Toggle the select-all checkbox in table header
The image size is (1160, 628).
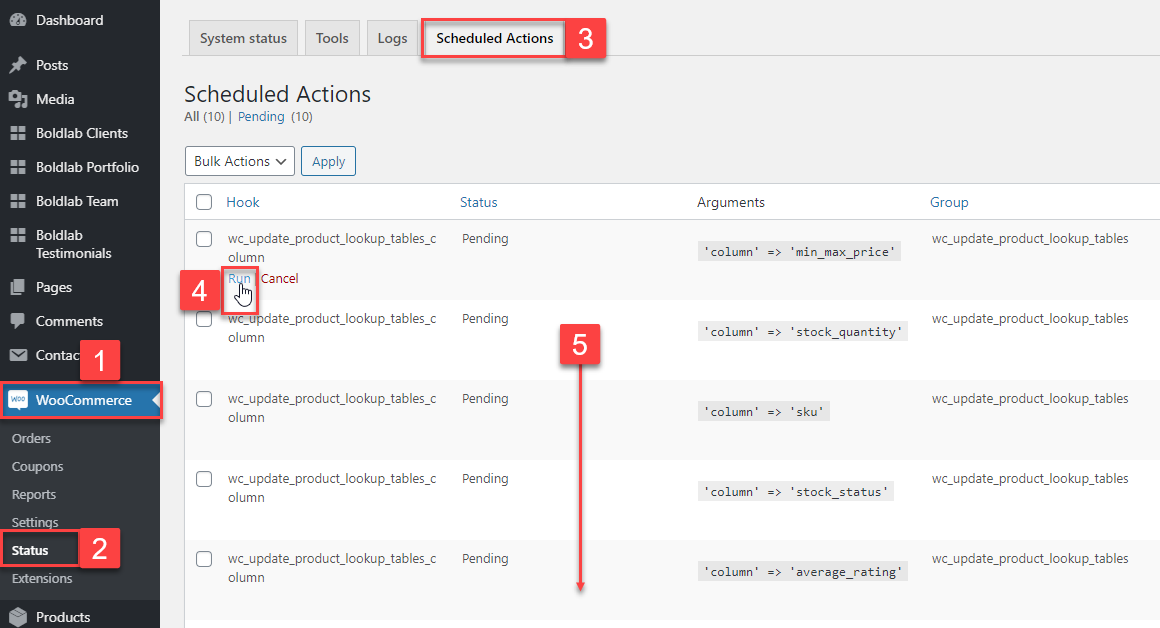pyautogui.click(x=204, y=202)
